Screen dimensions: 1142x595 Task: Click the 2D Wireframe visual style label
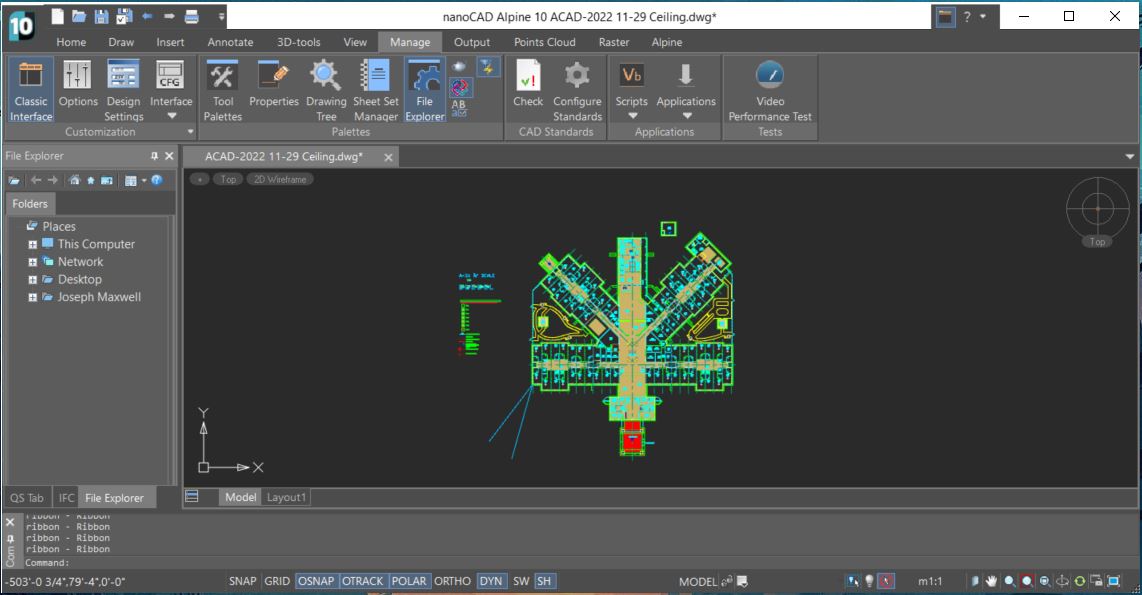click(279, 179)
